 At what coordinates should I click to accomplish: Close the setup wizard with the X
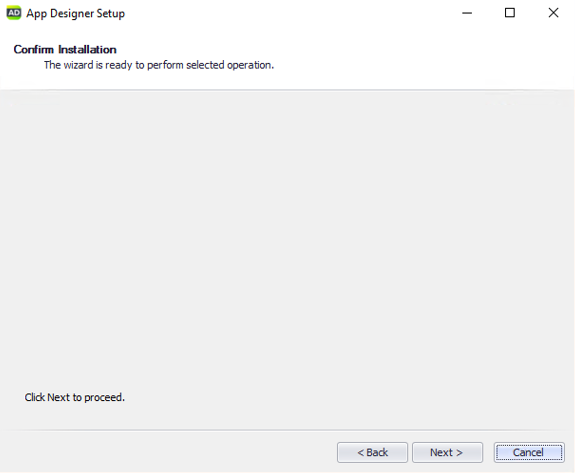coord(553,13)
